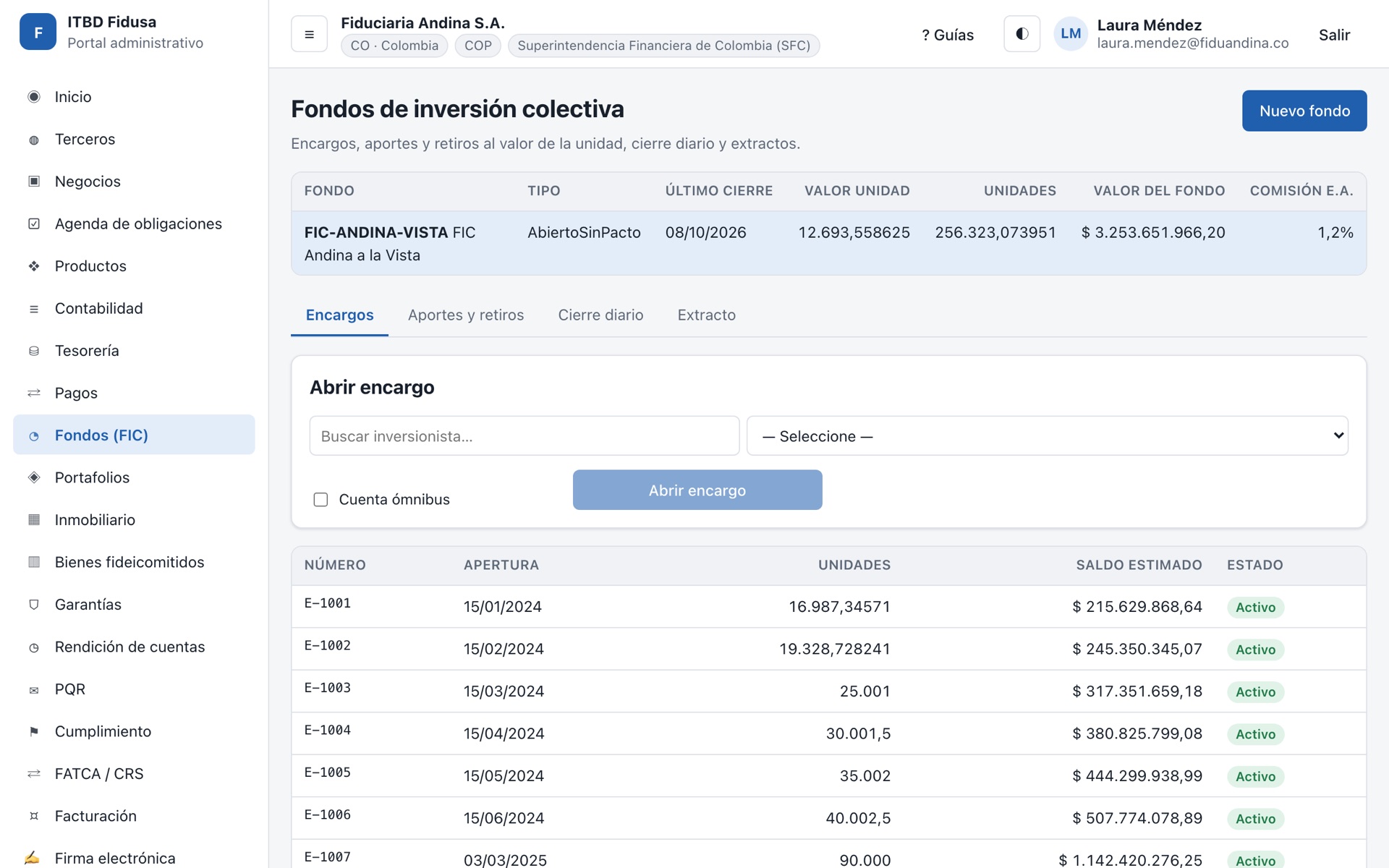Click the Abrir encargo button
1389x868 pixels.
(697, 490)
